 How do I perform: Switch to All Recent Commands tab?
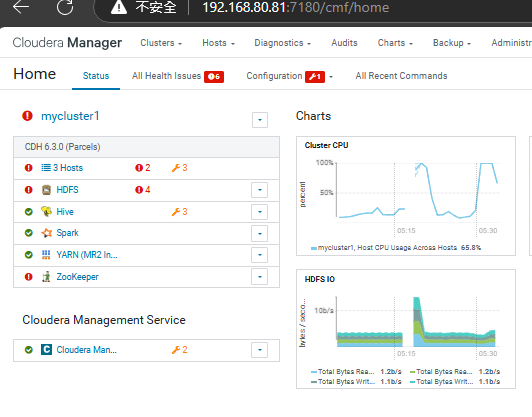tap(401, 76)
